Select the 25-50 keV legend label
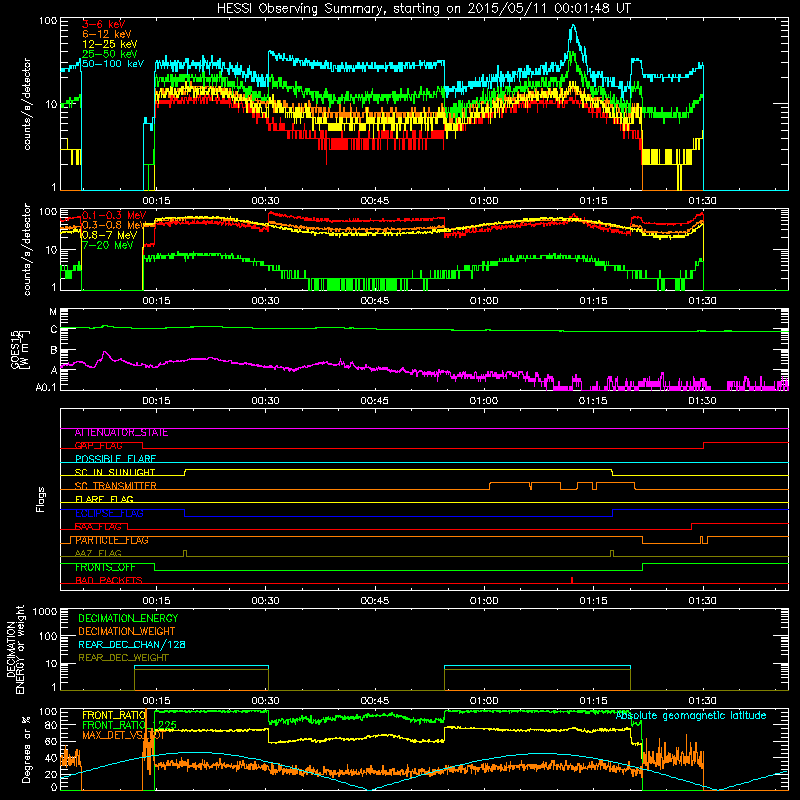This screenshot has height=800, width=800. click(x=110, y=54)
